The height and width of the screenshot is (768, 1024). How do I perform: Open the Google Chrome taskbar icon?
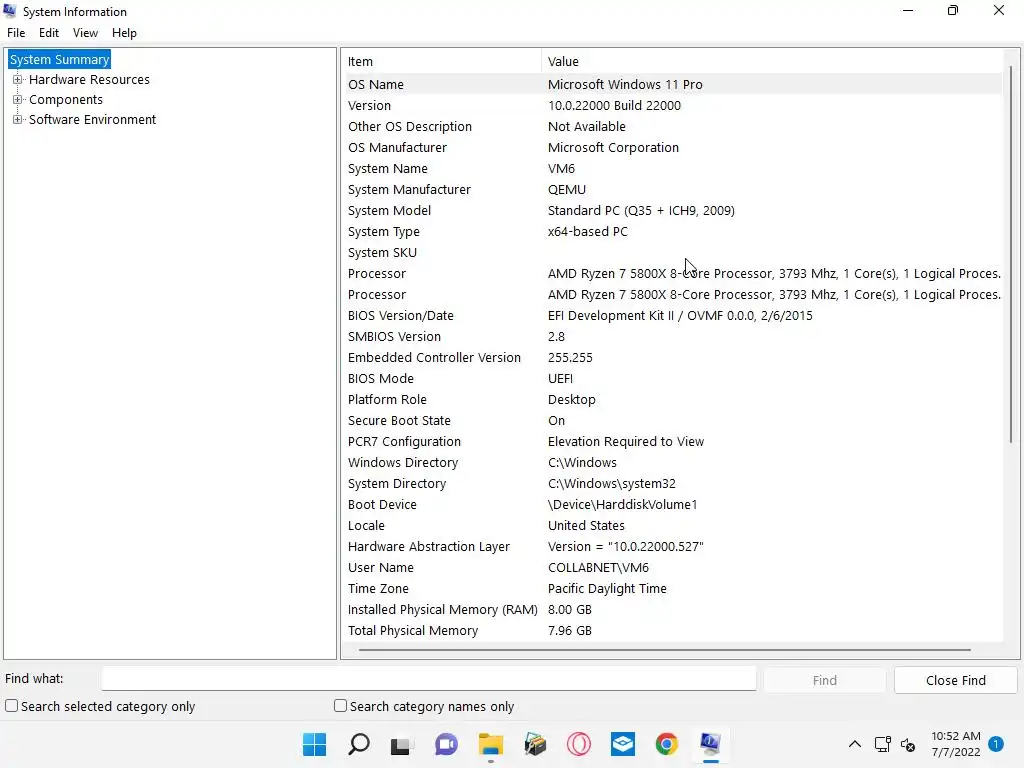pyautogui.click(x=667, y=744)
